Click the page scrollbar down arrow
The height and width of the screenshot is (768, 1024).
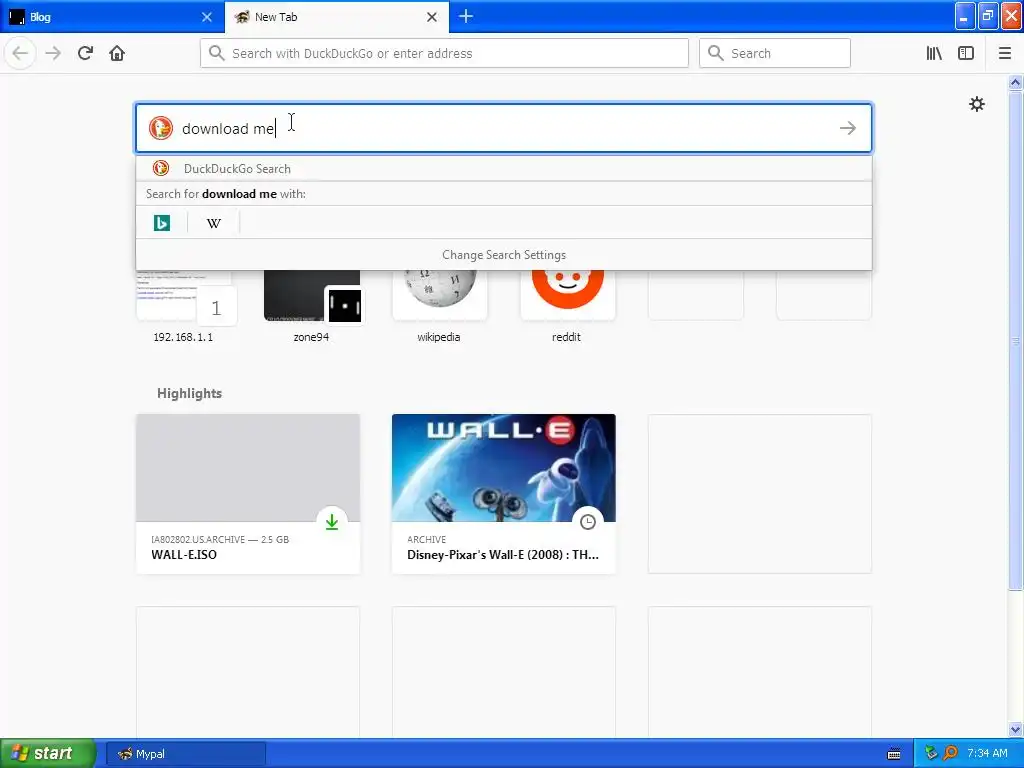1015,729
